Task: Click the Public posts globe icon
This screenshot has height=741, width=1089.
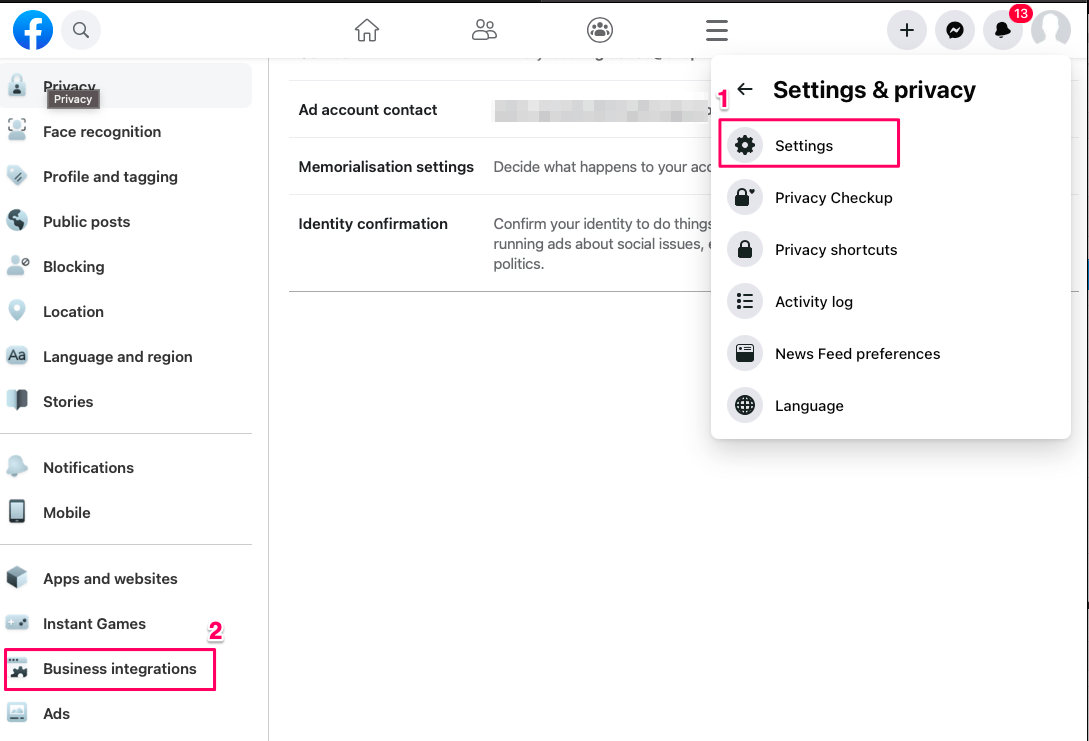Action: coord(17,221)
